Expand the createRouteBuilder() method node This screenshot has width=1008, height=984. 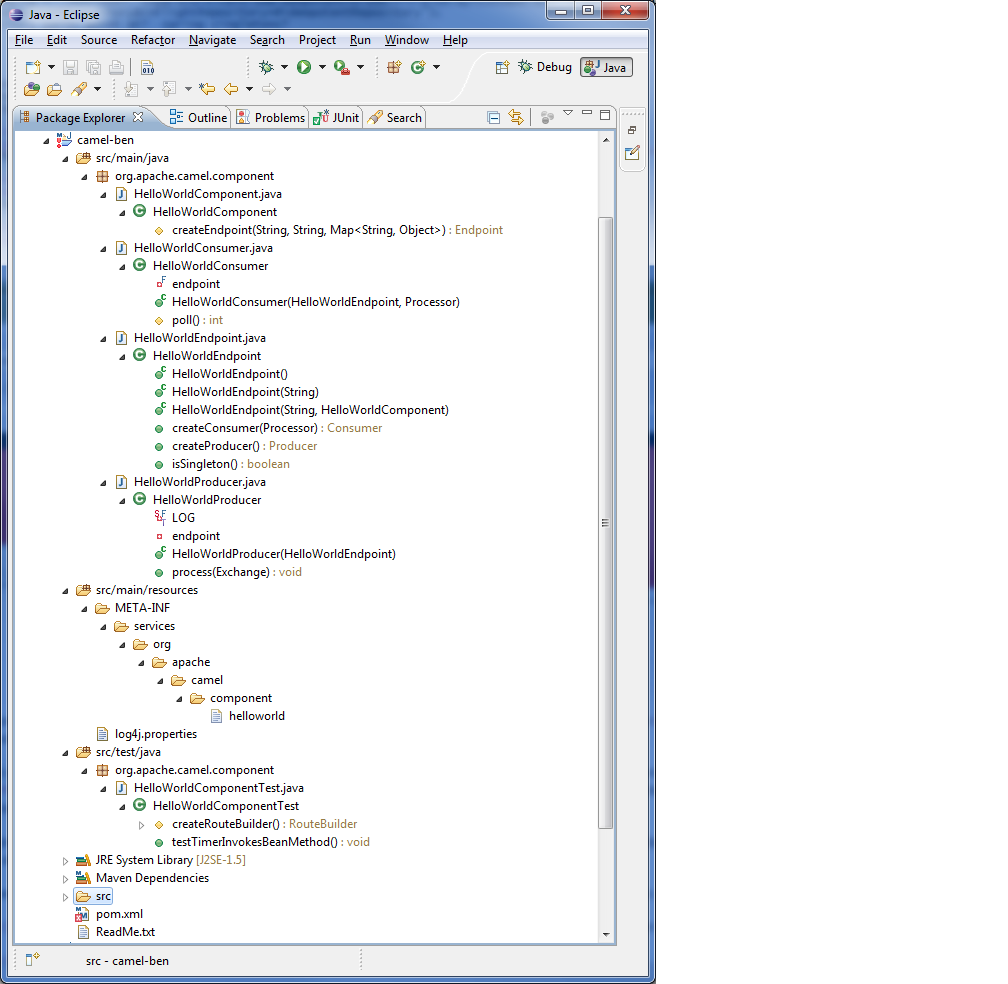pos(141,825)
